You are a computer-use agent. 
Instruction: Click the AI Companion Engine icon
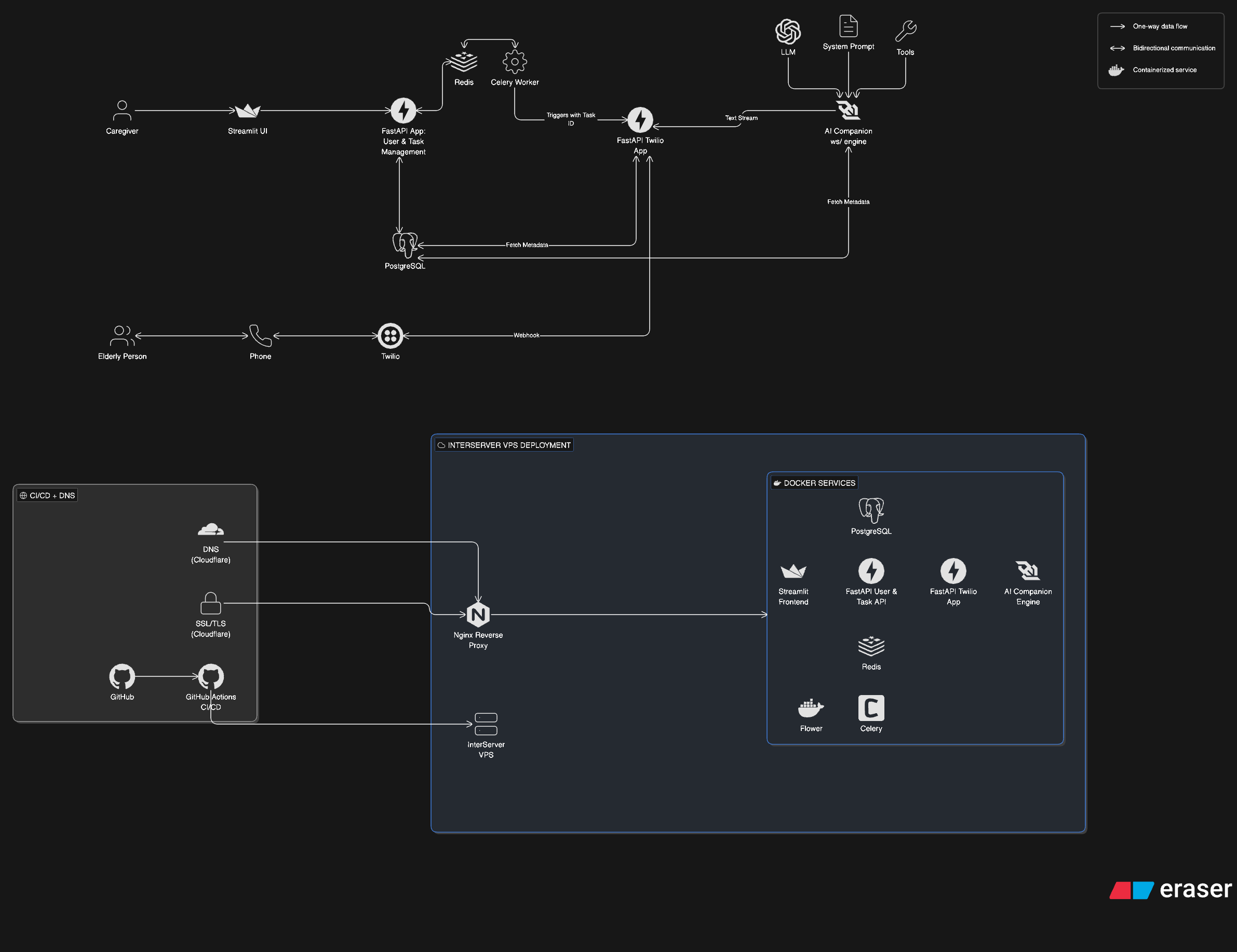[x=1028, y=571]
